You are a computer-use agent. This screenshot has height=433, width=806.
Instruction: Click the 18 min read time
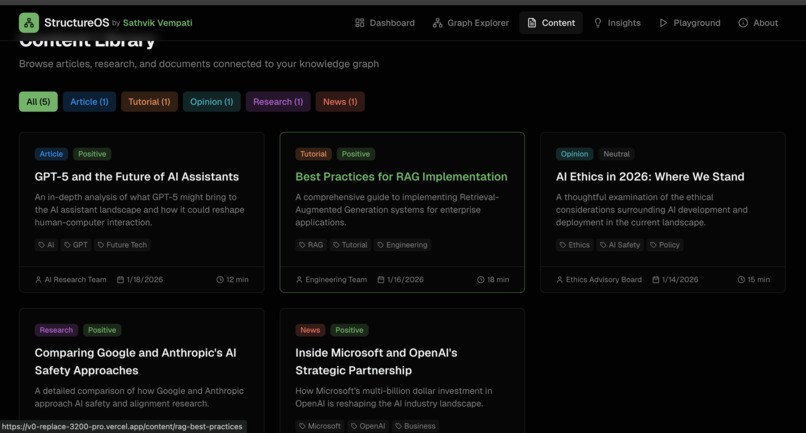[493, 280]
